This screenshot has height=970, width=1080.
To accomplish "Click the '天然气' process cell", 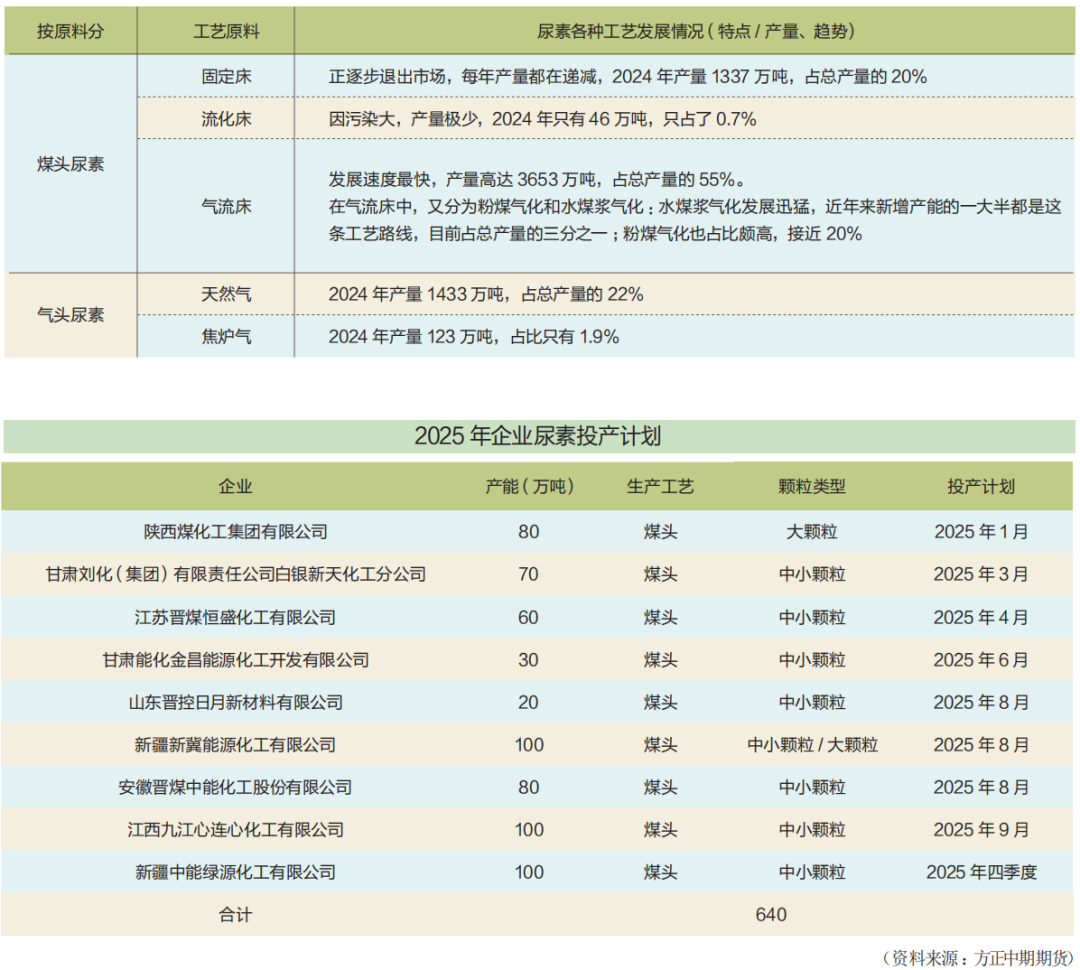I will click(227, 294).
